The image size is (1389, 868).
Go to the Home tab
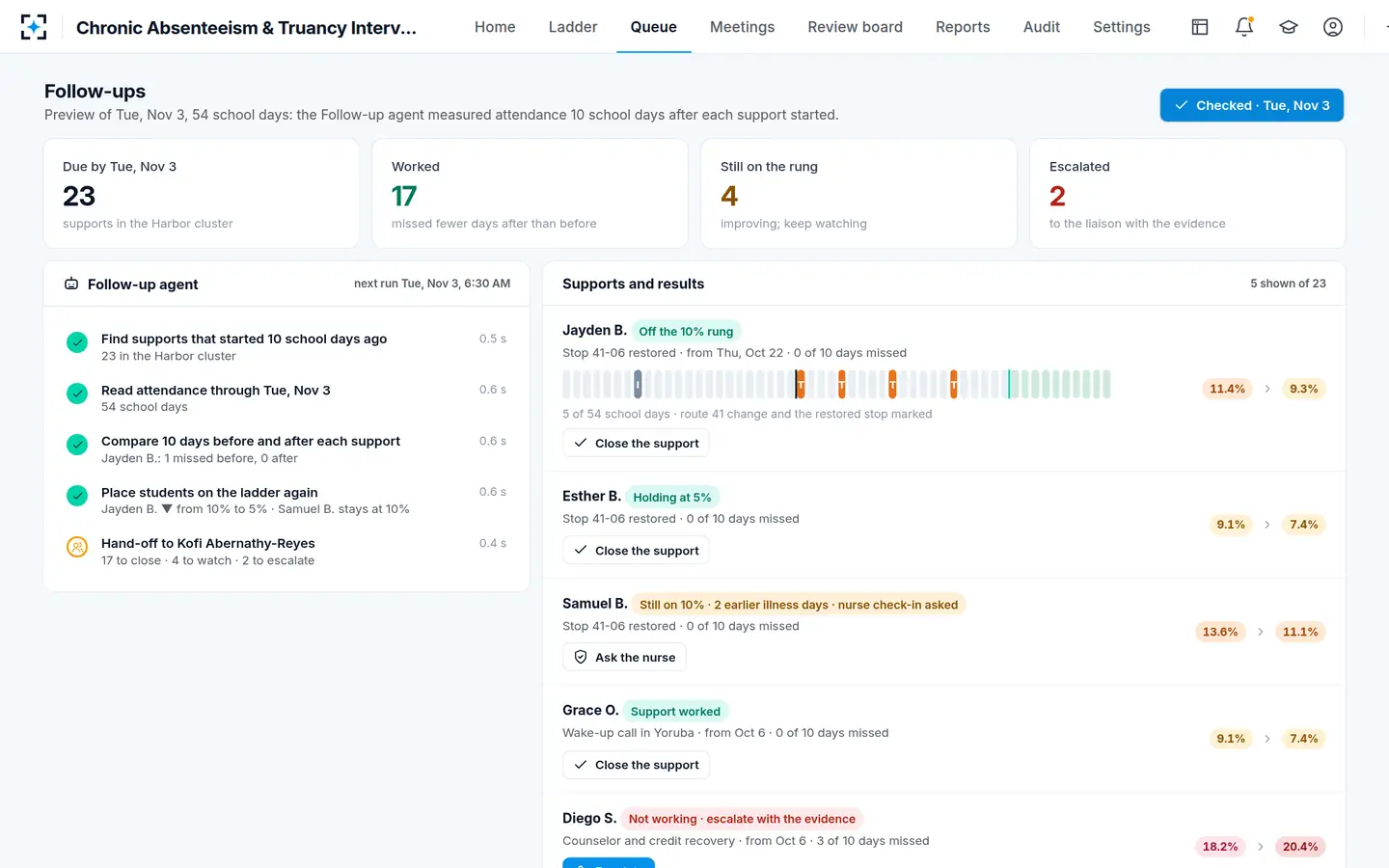(x=495, y=27)
